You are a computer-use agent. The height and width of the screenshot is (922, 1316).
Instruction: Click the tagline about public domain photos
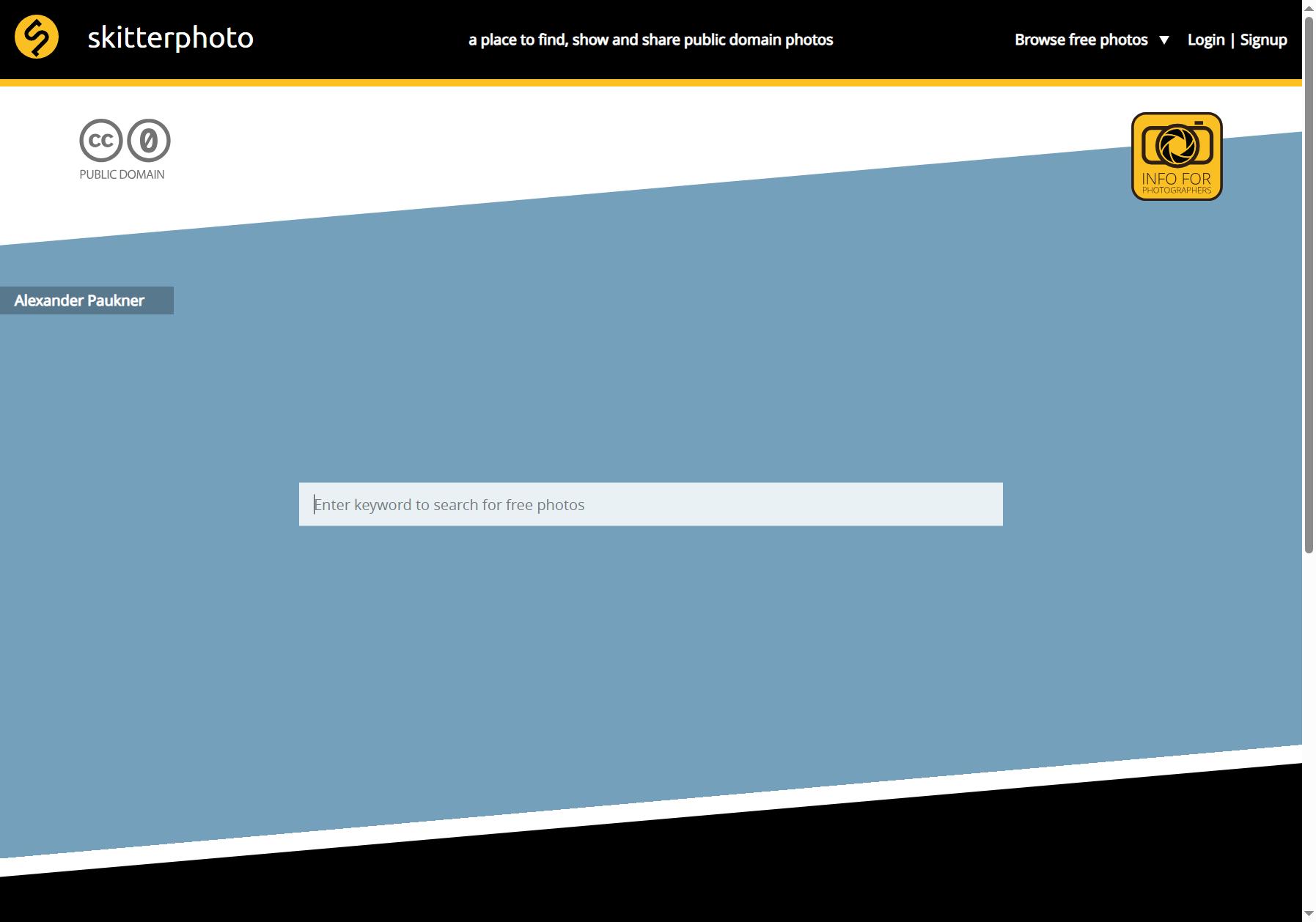650,40
